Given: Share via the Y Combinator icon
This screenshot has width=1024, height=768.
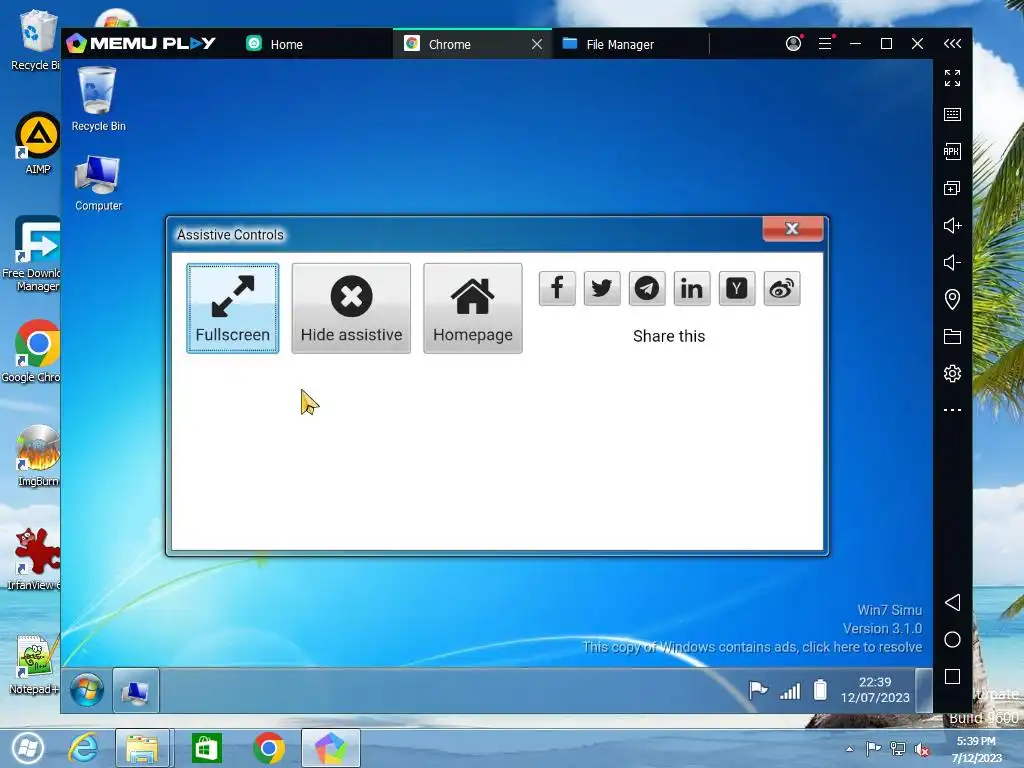Looking at the screenshot, I should (x=737, y=288).
